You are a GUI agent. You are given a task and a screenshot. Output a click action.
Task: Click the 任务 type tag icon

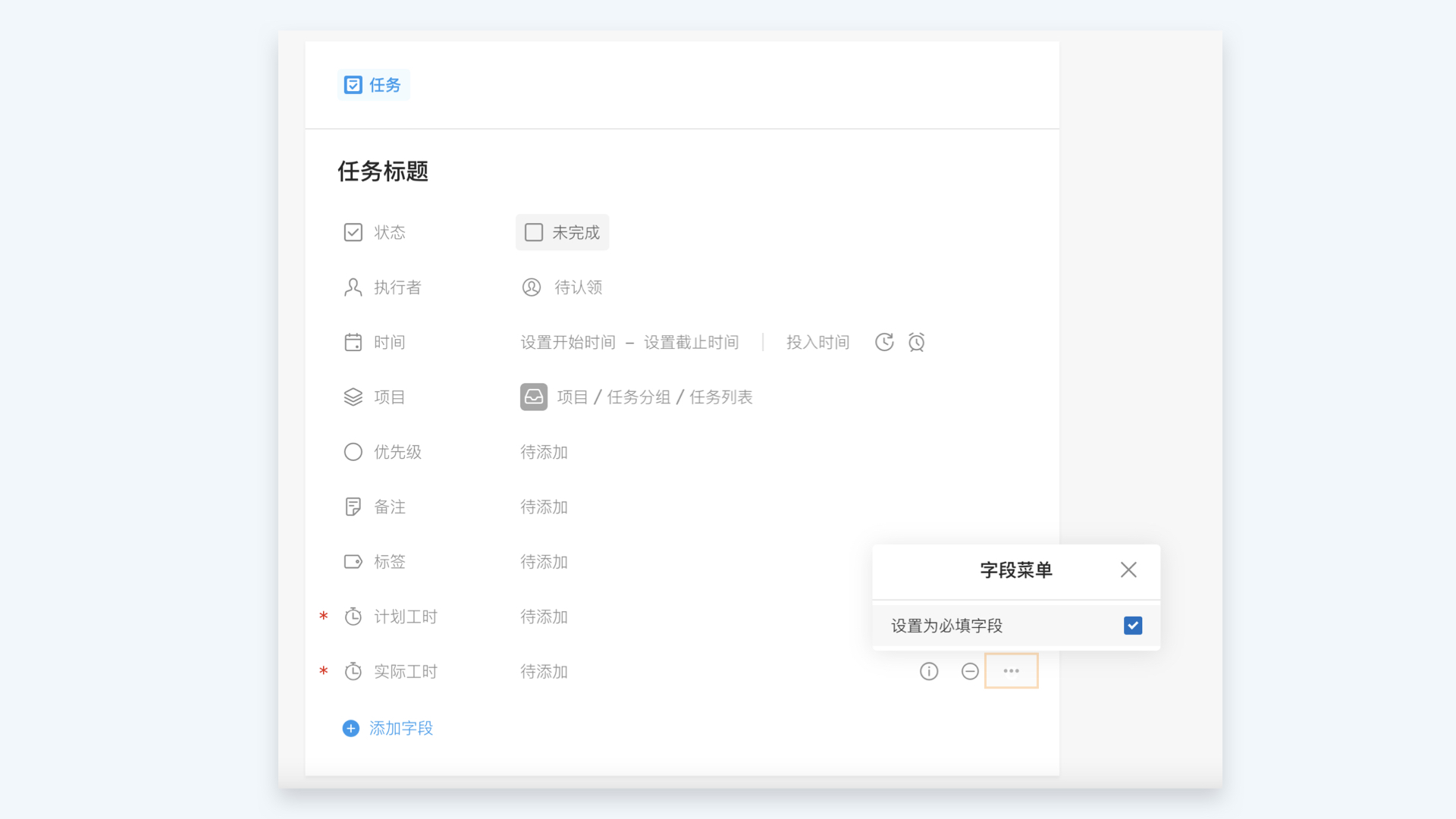coord(353,85)
